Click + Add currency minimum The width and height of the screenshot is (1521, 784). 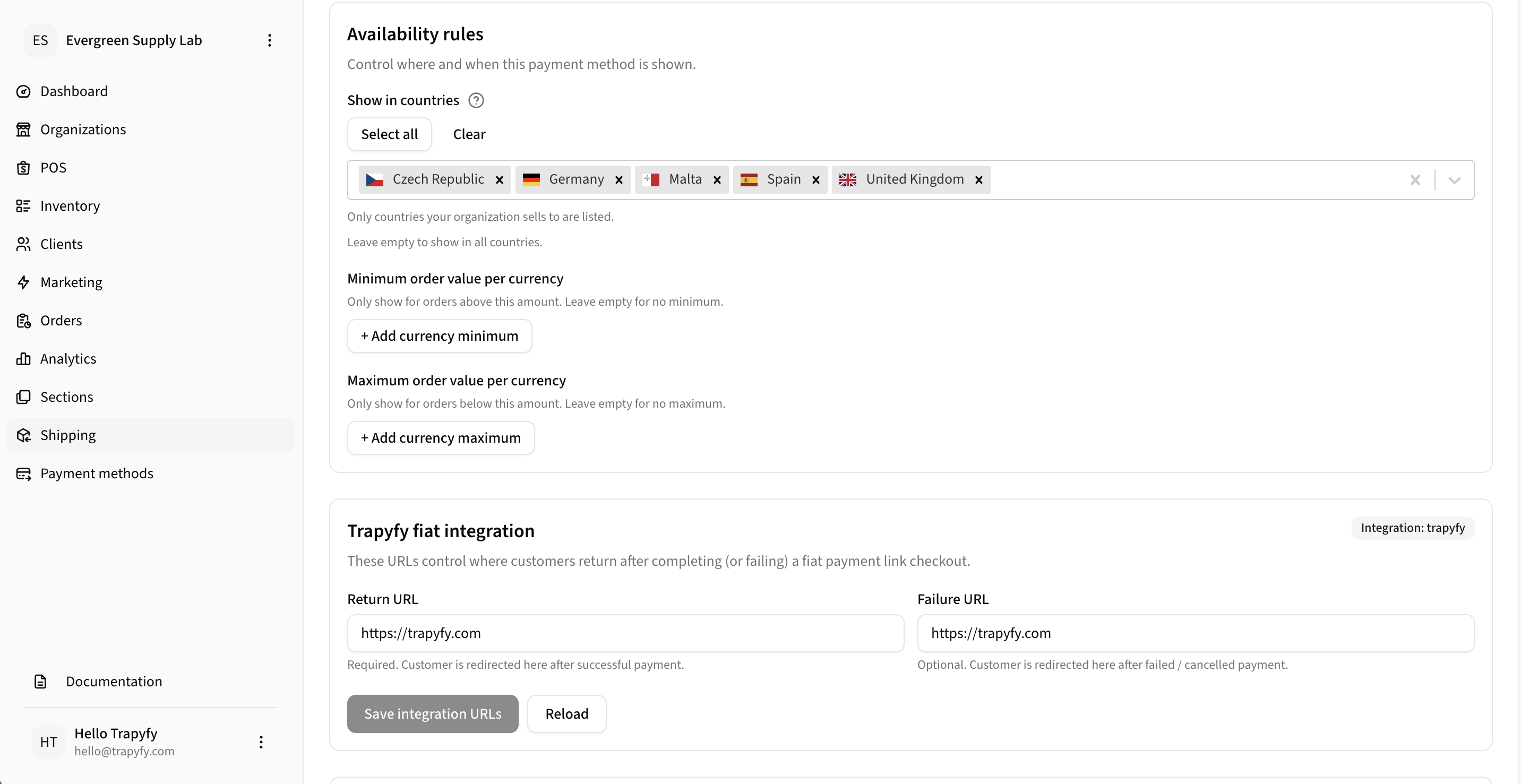(439, 336)
